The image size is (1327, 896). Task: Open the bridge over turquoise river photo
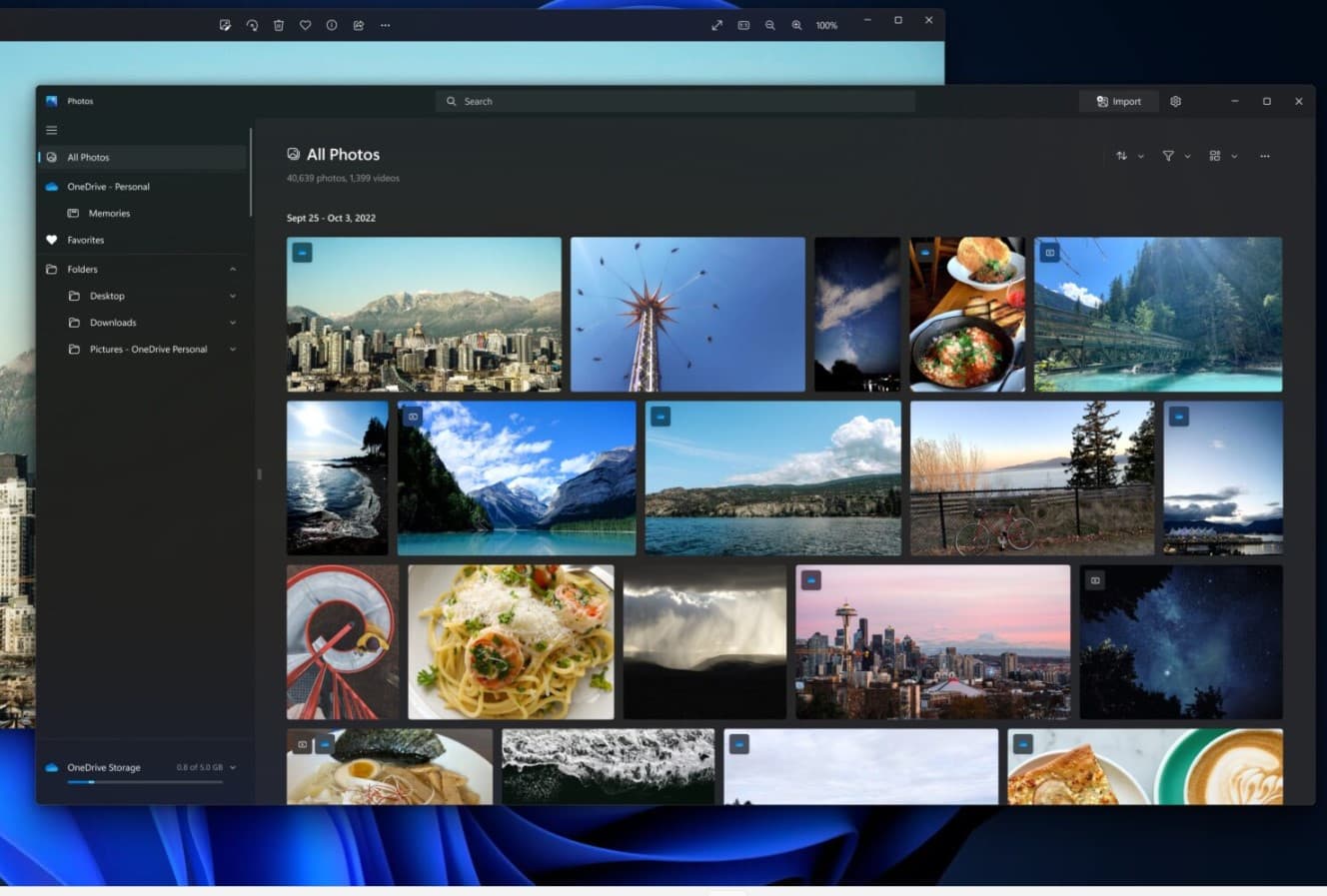pos(1158,314)
